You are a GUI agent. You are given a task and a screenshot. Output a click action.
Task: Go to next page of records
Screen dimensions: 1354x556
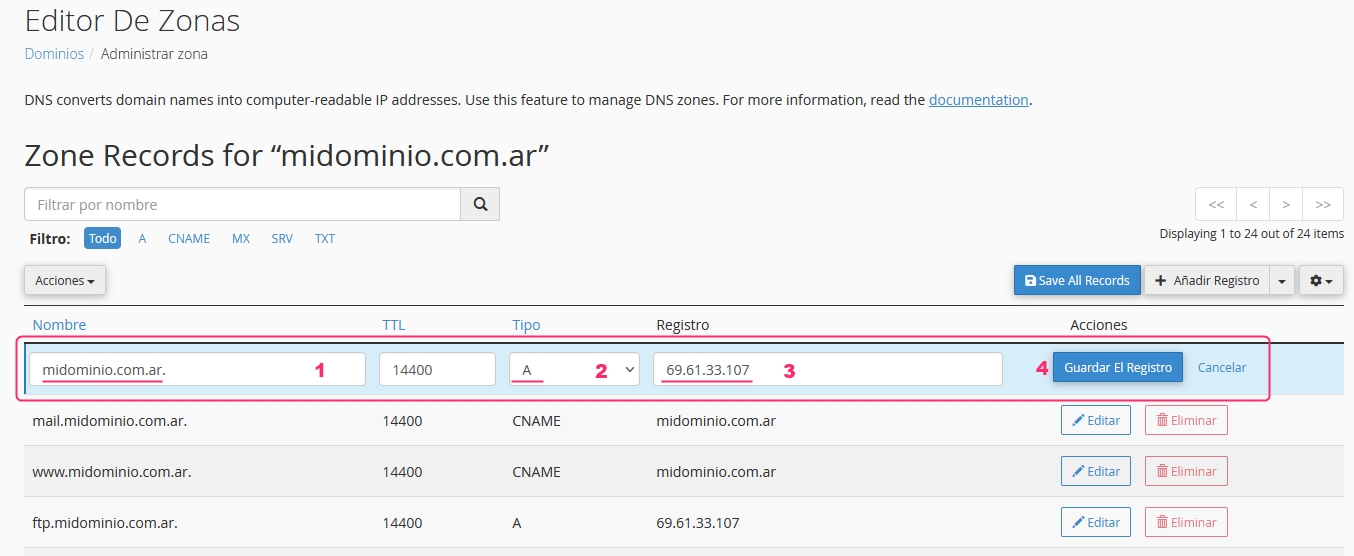[1285, 204]
